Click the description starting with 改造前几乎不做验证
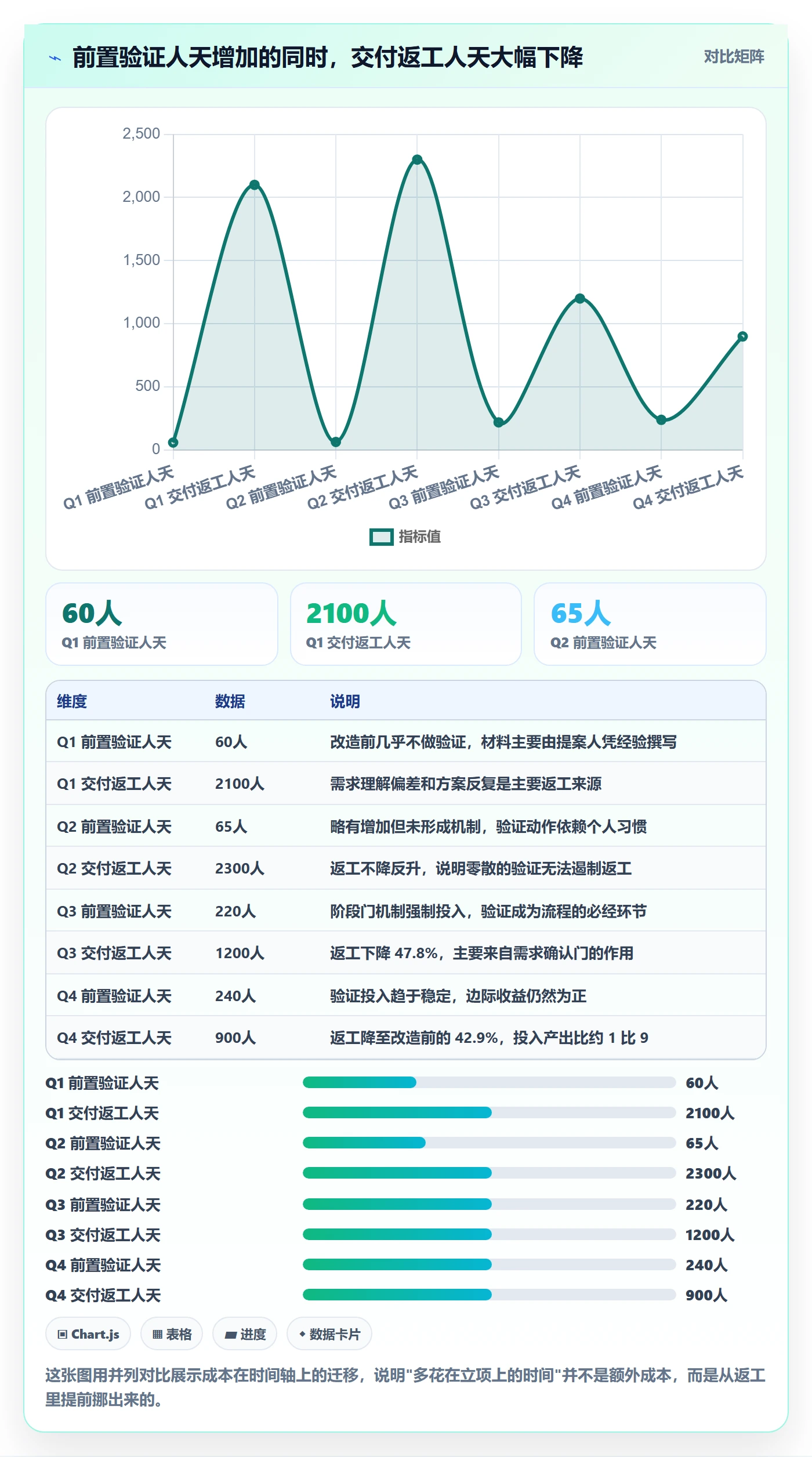Viewport: 812px width, 1457px height. (x=503, y=742)
